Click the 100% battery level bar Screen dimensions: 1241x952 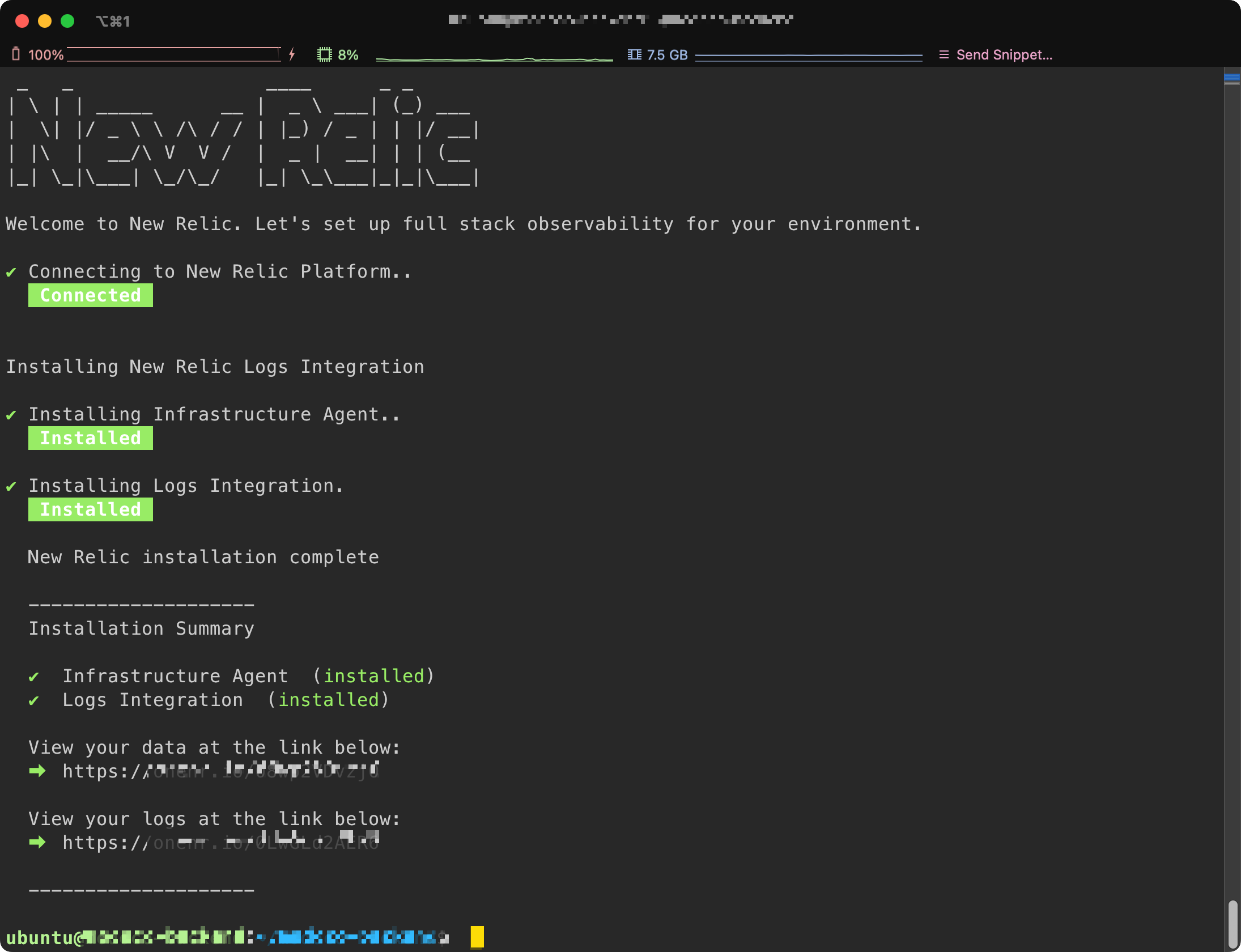[173, 54]
